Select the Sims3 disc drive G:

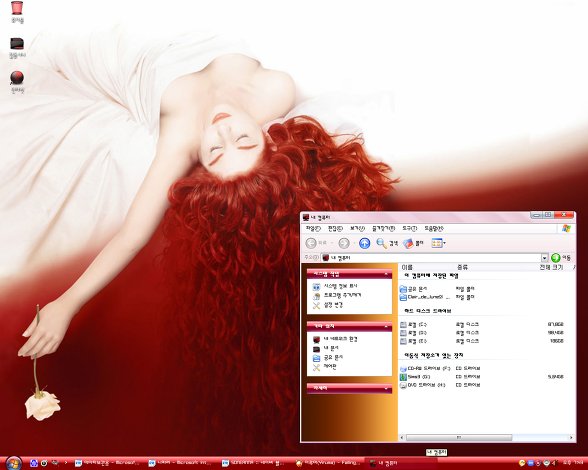tap(416, 377)
